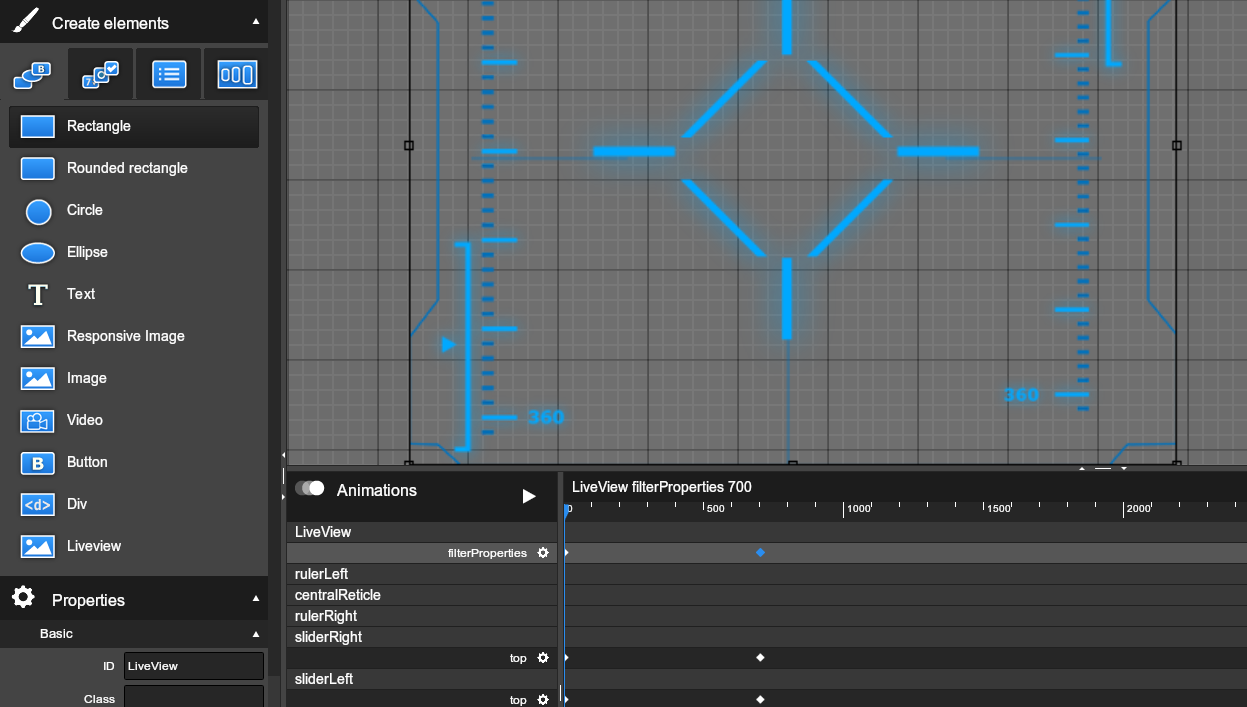Switch to the components checkmark tab
Image resolution: width=1247 pixels, height=707 pixels.
click(x=100, y=73)
